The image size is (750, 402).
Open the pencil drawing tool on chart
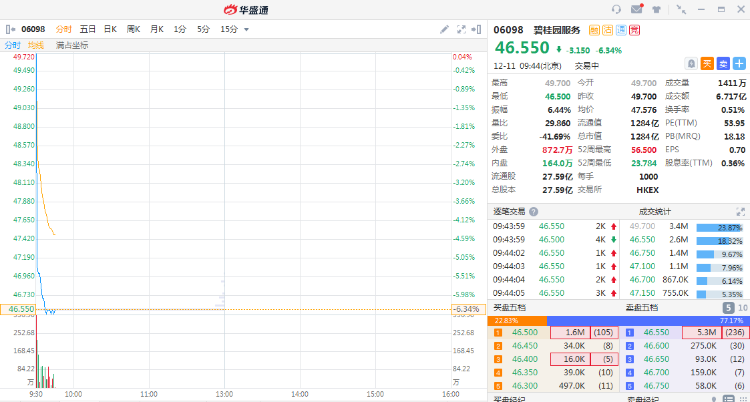click(444, 29)
